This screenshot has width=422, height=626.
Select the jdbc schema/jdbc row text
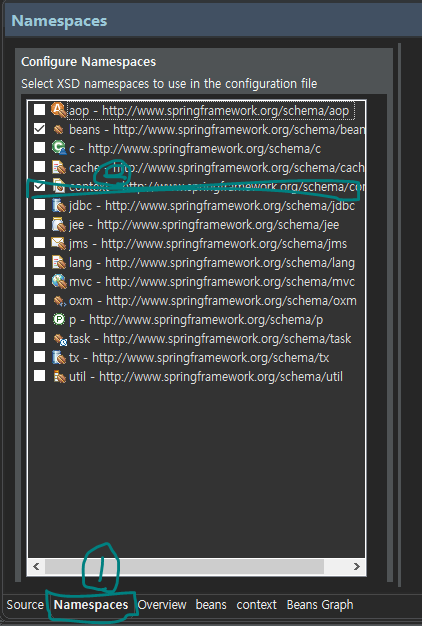tap(212, 206)
